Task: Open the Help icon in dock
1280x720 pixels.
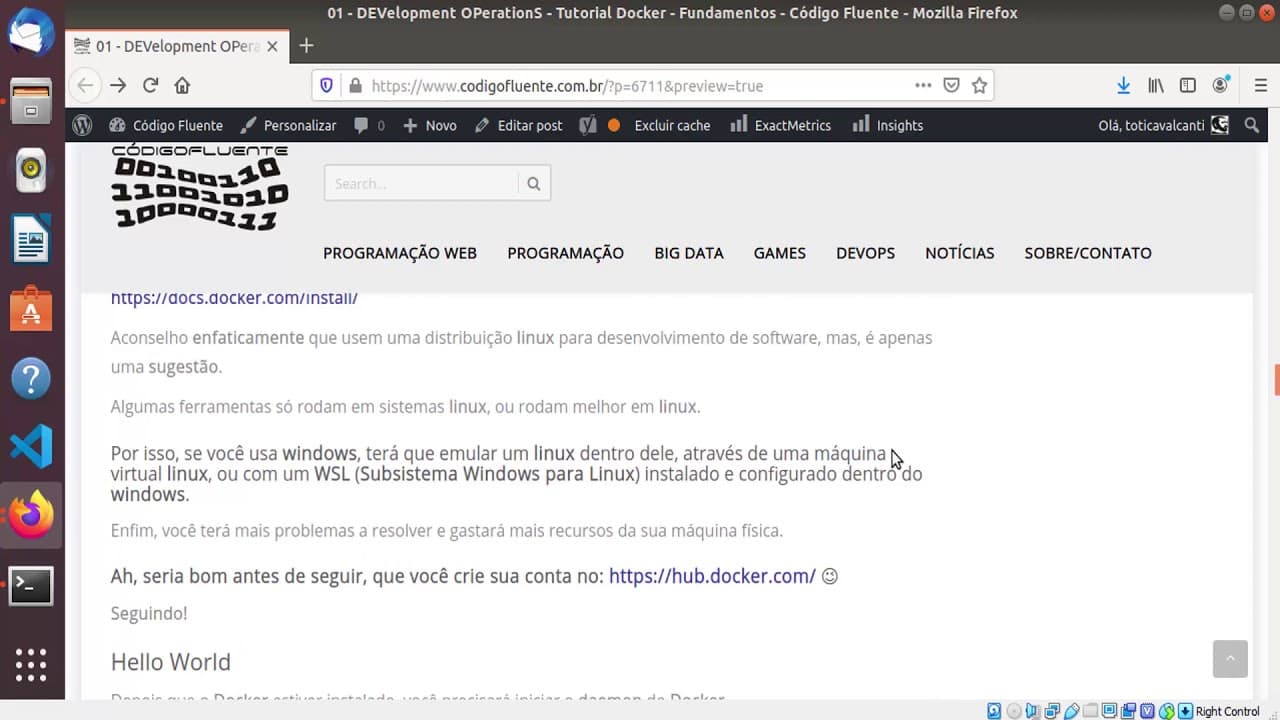Action: pos(31,378)
